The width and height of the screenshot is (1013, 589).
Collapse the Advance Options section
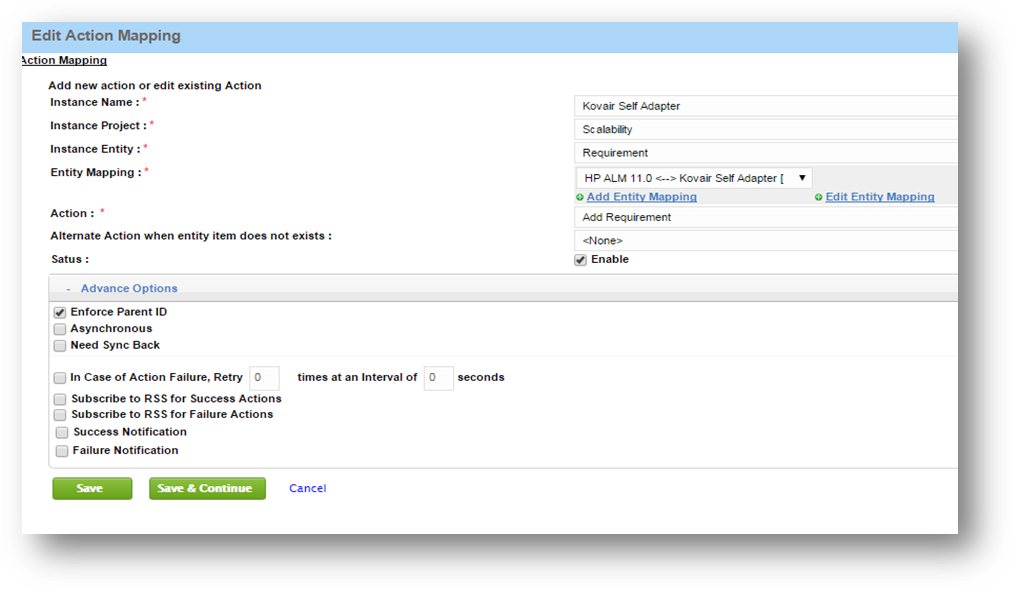coord(71,287)
